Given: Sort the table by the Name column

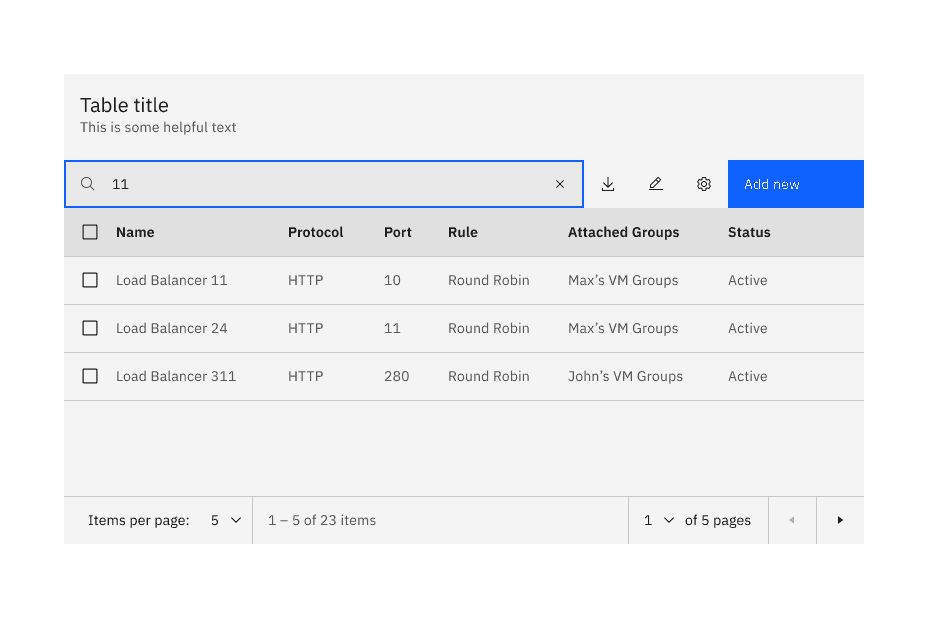Looking at the screenshot, I should click(135, 232).
